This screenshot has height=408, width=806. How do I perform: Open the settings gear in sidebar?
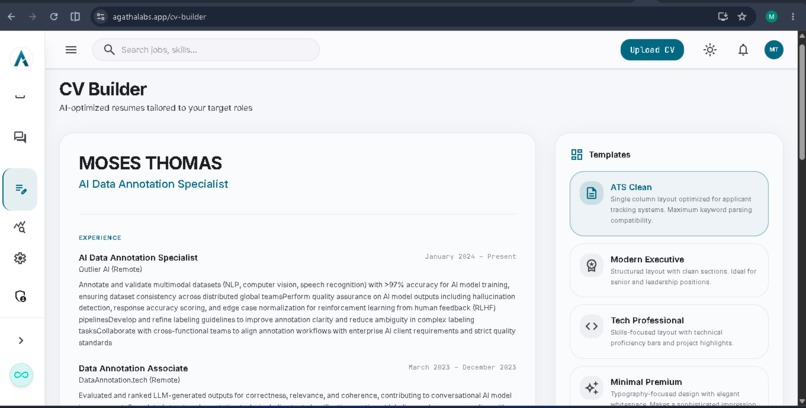pyautogui.click(x=20, y=258)
